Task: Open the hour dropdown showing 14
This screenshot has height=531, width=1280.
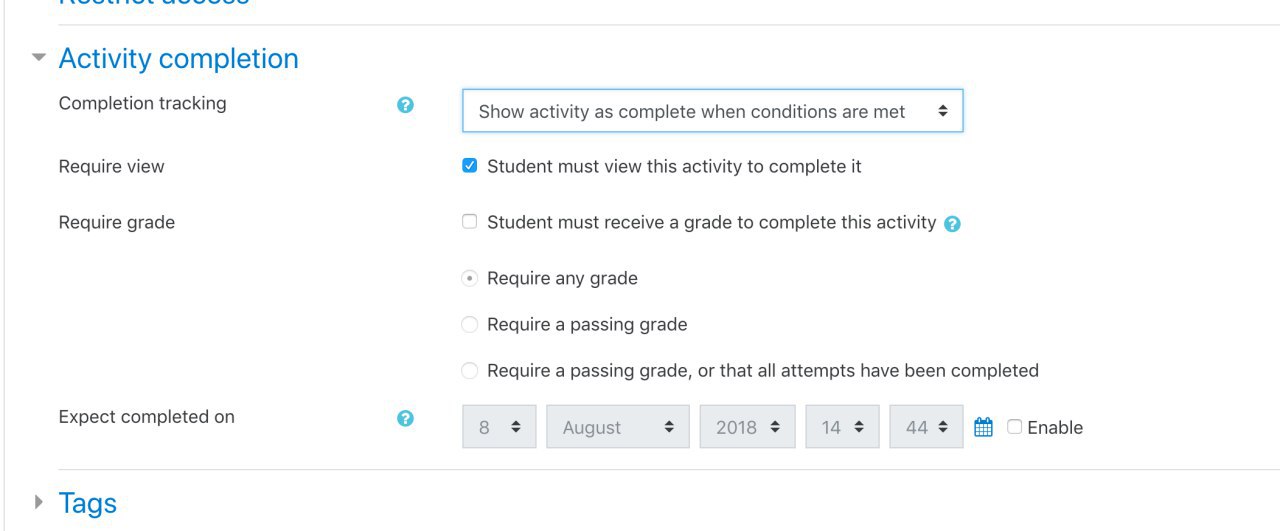Action: [842, 427]
